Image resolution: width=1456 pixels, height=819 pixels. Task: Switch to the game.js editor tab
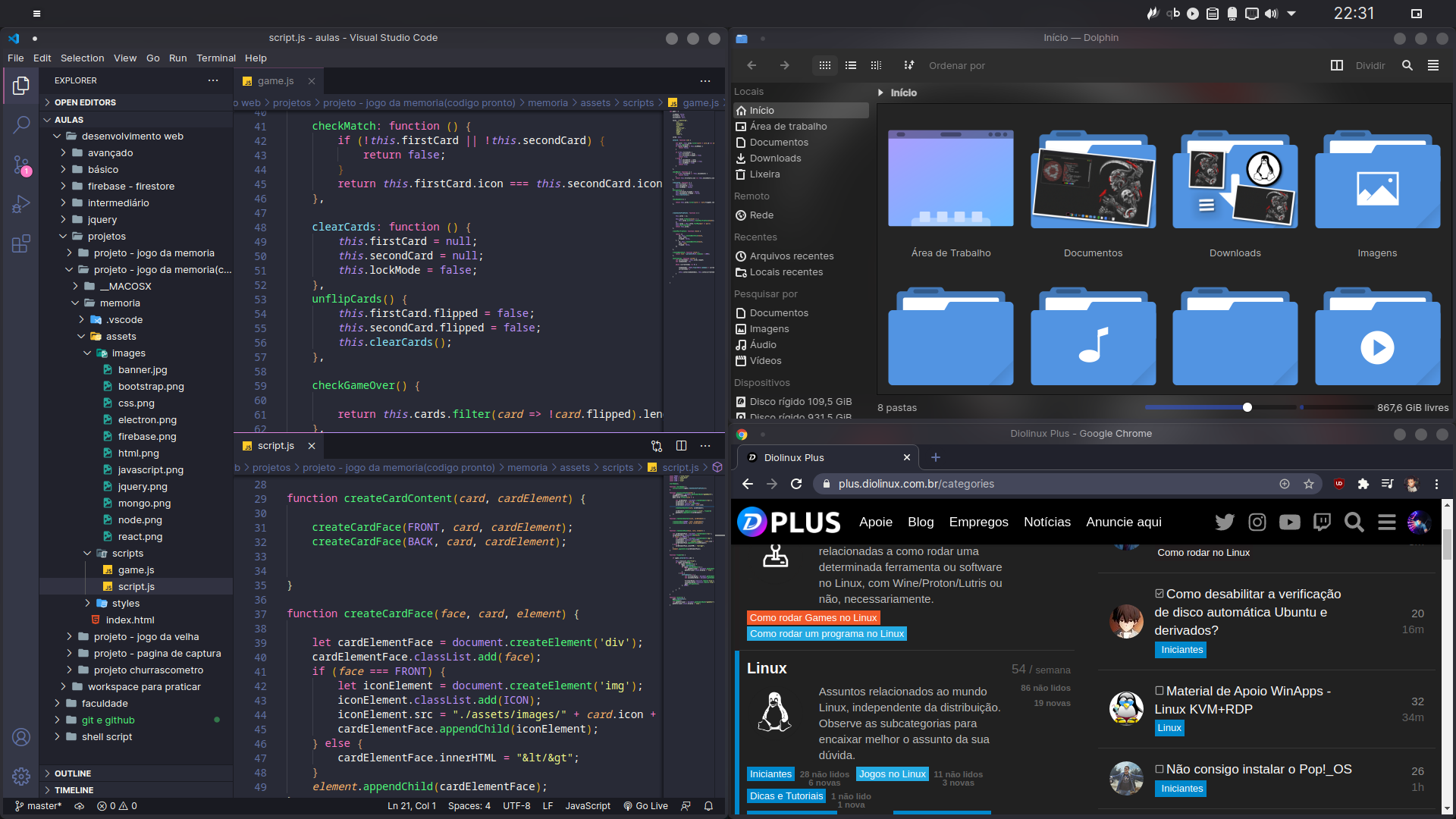(275, 81)
